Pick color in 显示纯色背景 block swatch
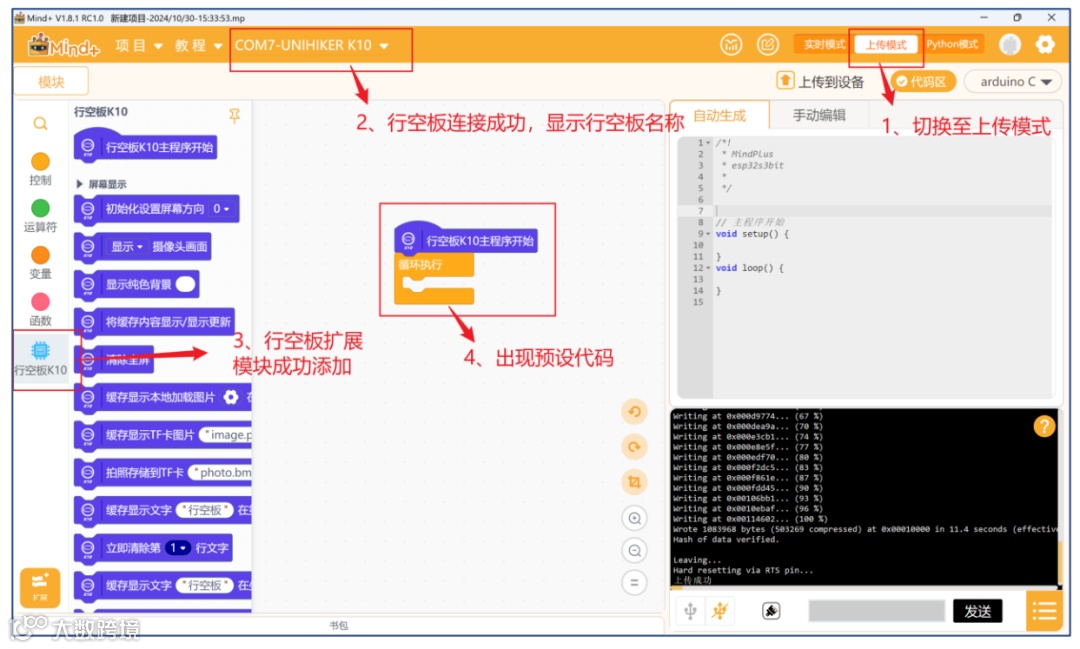Viewport: 1080px width, 649px height. pos(185,284)
